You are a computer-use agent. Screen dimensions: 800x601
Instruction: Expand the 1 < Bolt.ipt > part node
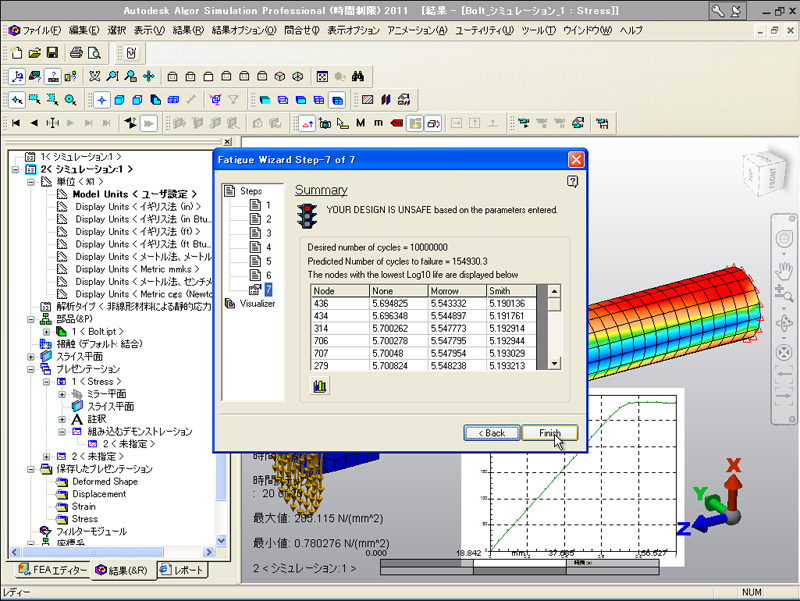coord(46,330)
